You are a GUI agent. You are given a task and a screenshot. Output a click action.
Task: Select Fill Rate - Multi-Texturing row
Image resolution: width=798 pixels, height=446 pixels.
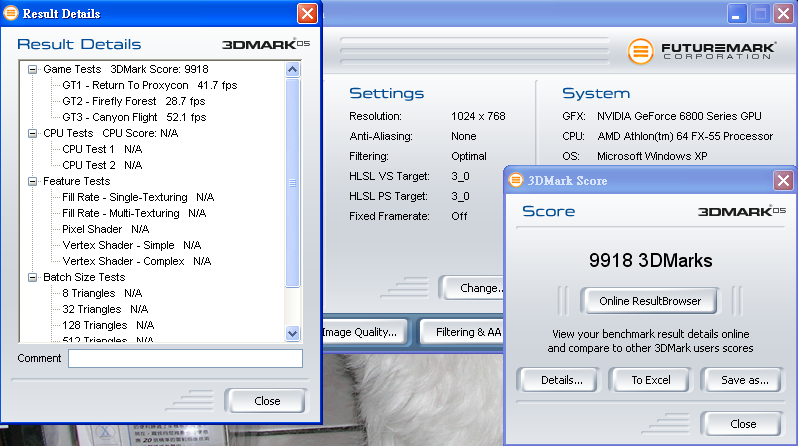click(x=134, y=213)
